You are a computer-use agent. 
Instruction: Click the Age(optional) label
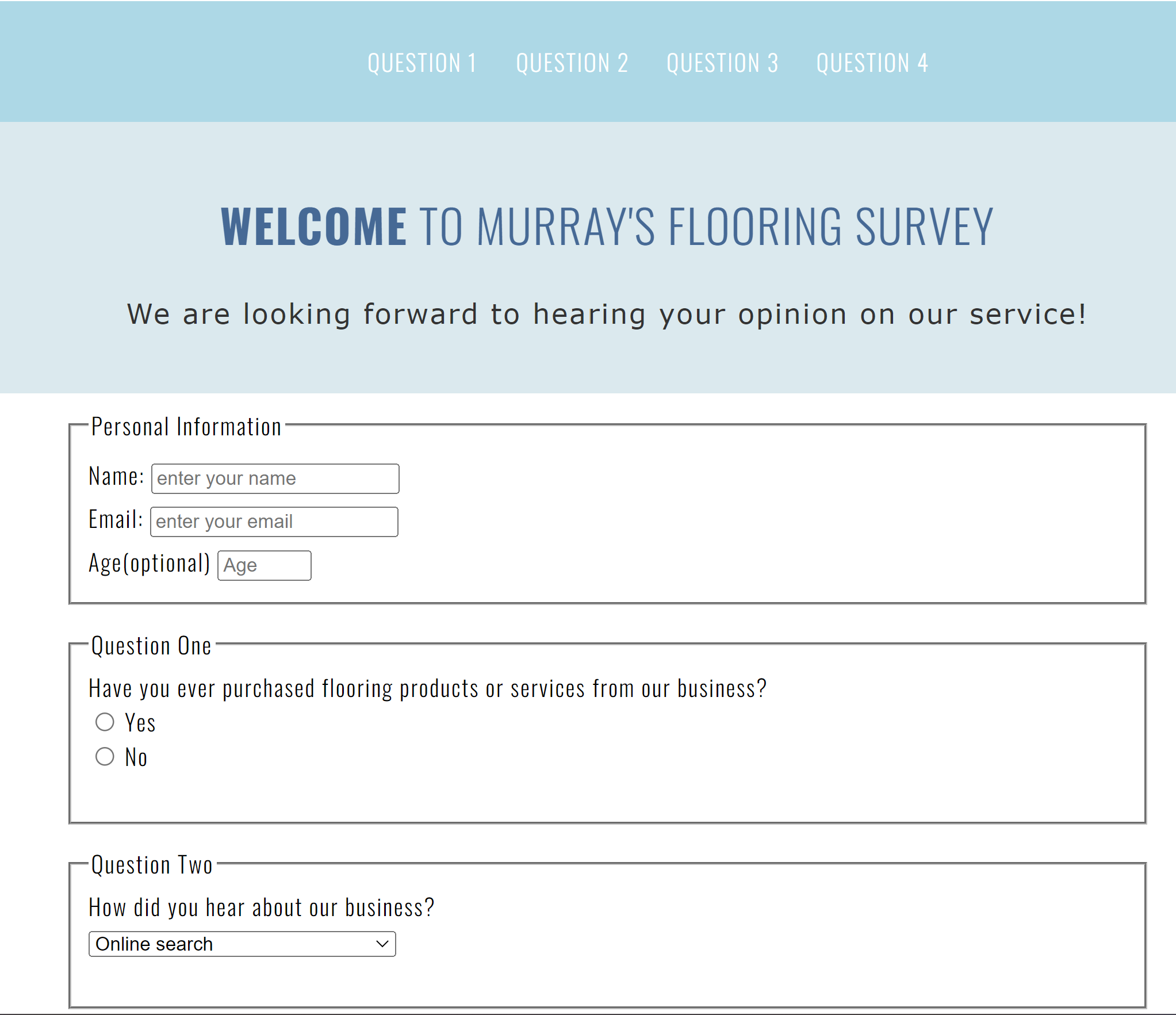click(x=150, y=563)
